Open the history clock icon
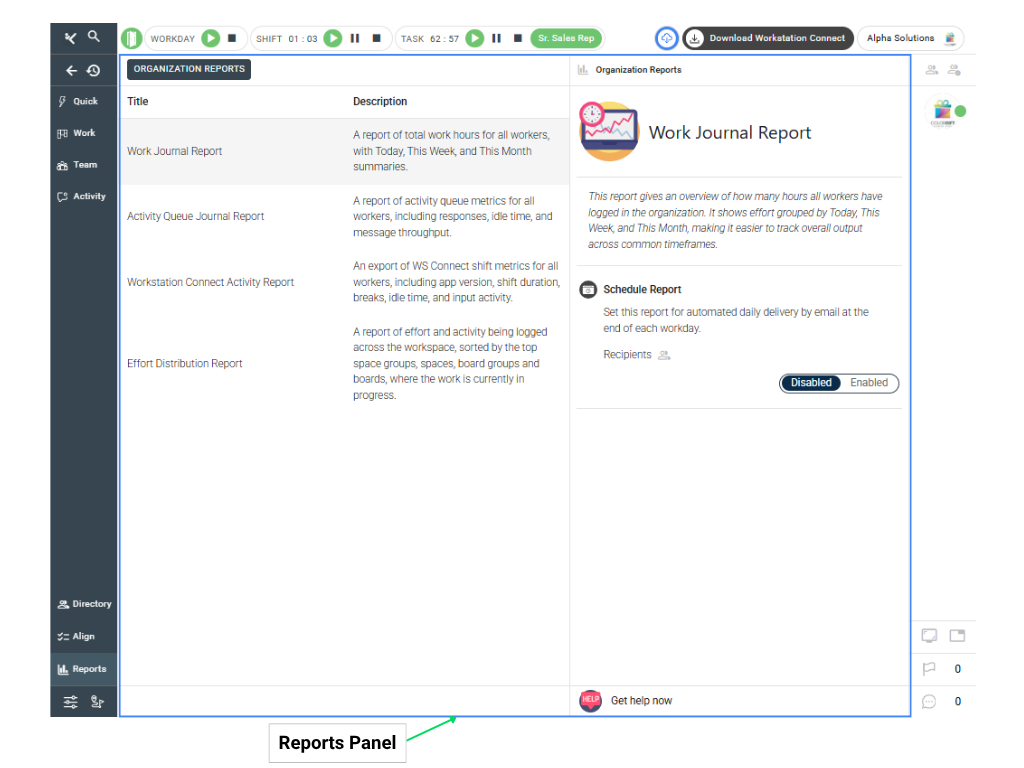1024x768 pixels. point(93,71)
